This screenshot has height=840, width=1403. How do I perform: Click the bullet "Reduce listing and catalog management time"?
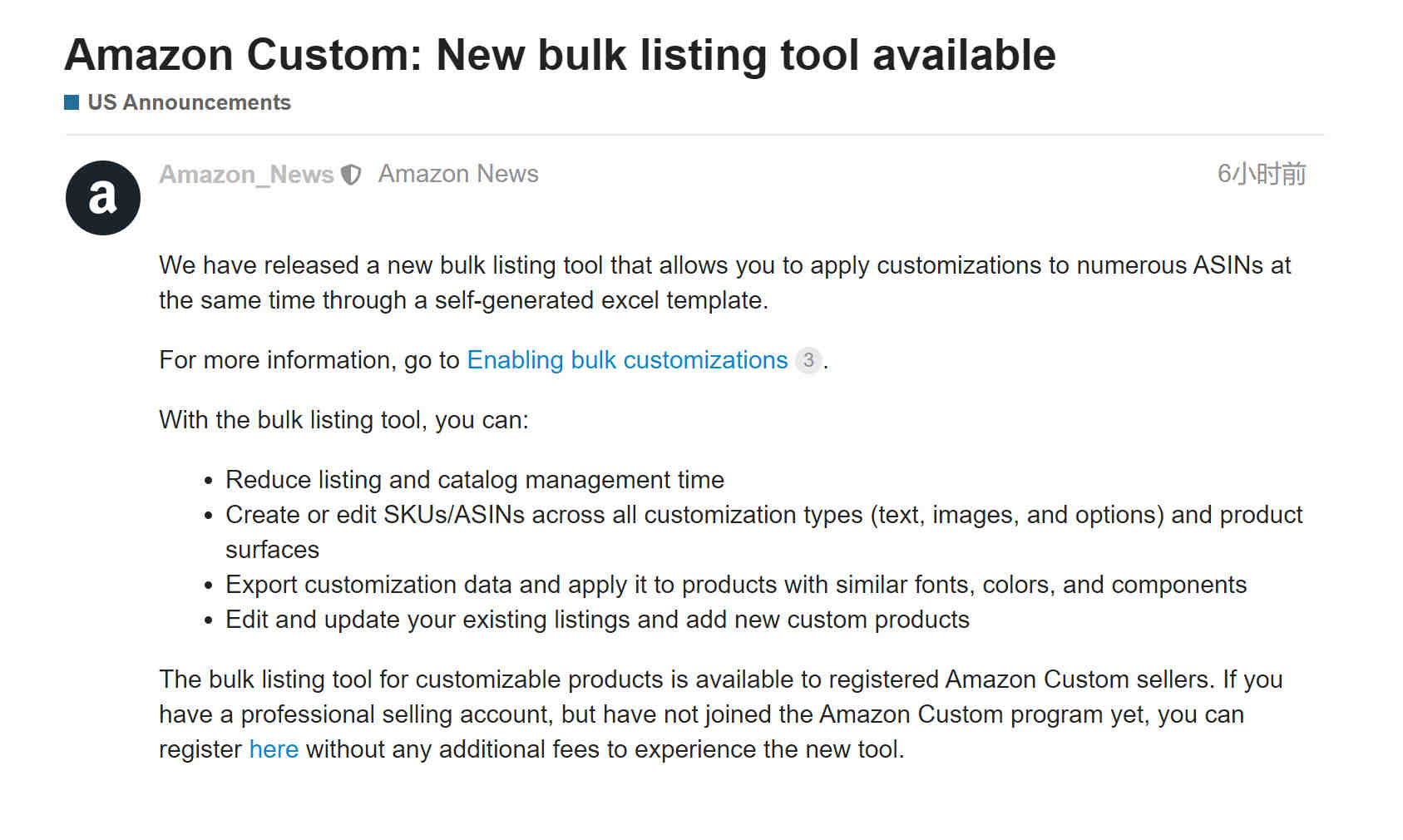475,480
